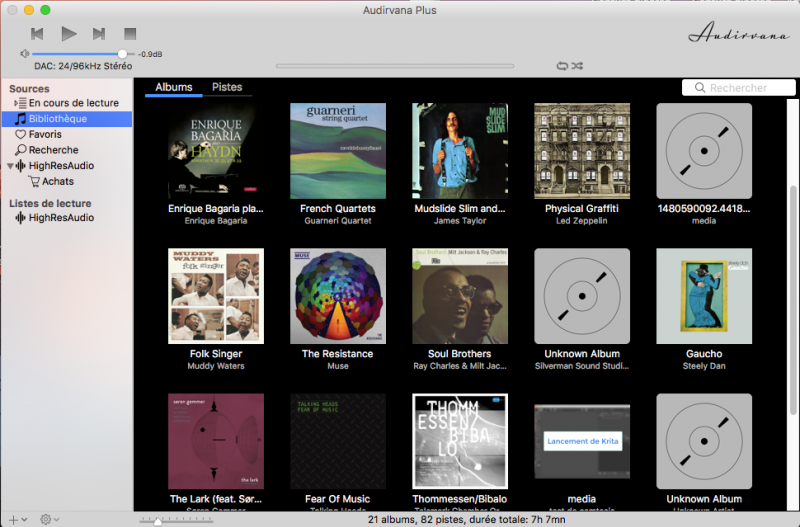Click the yellow minimize window button
Viewport: 800px width, 527px height.
pyautogui.click(x=29, y=10)
